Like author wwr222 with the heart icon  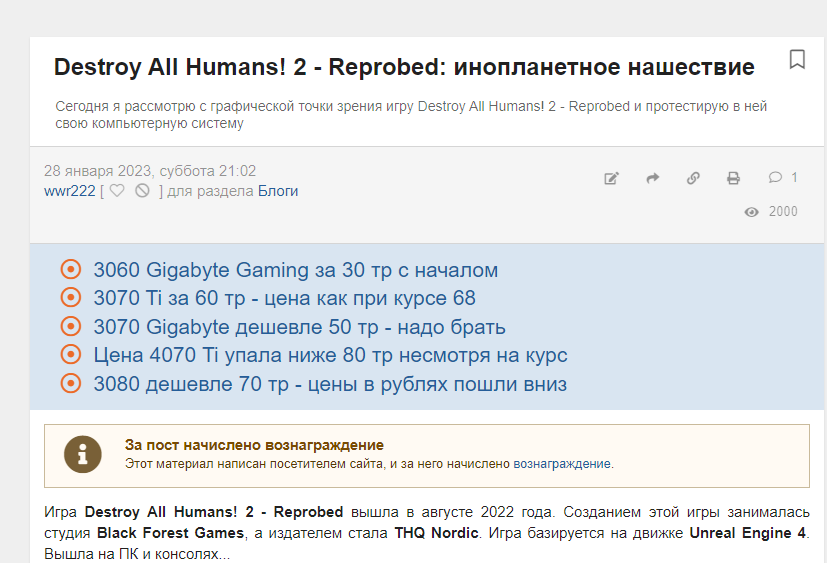pyautogui.click(x=117, y=190)
